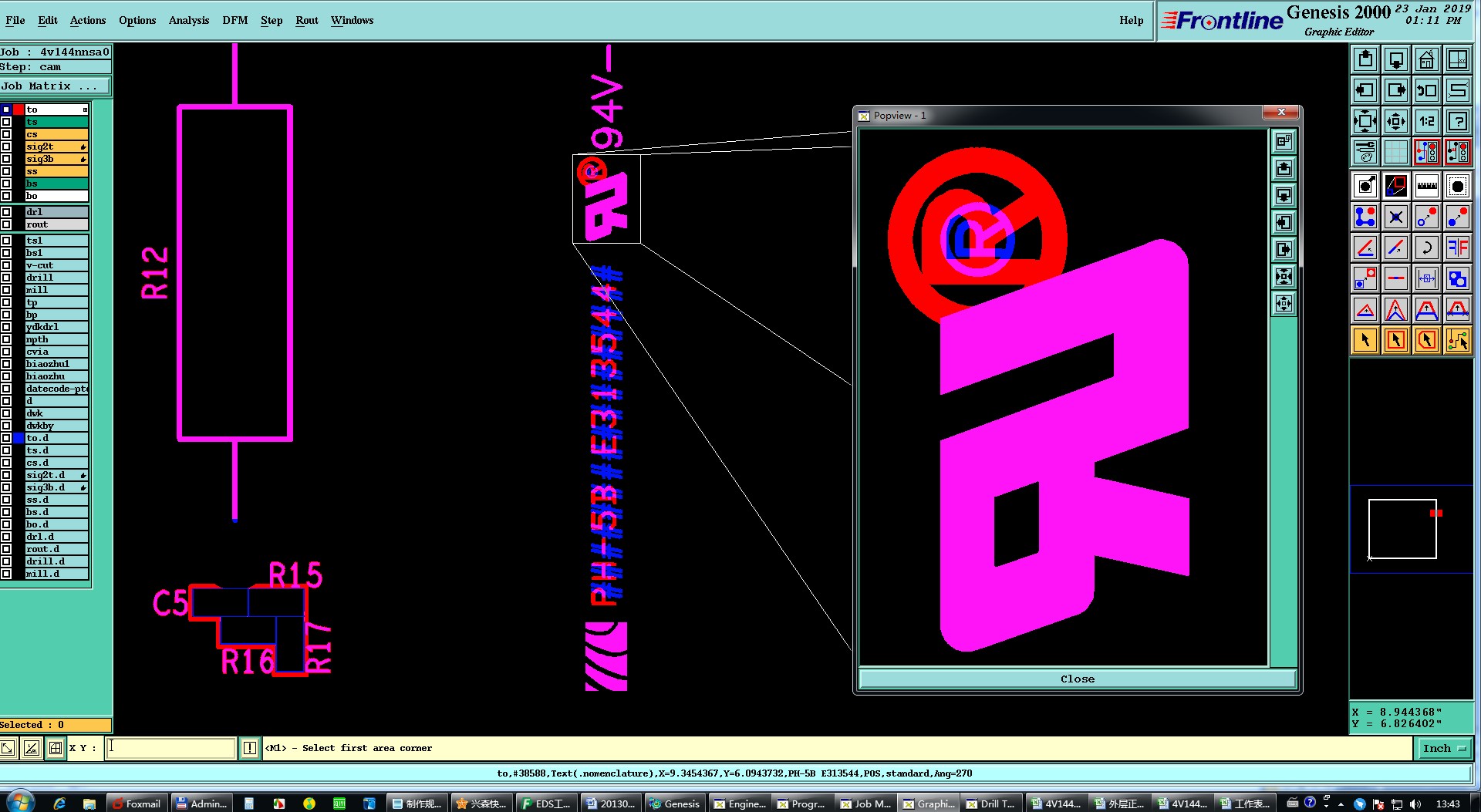Click the exclamation mark button beside XY field
This screenshot has height=812, width=1481.
(250, 747)
